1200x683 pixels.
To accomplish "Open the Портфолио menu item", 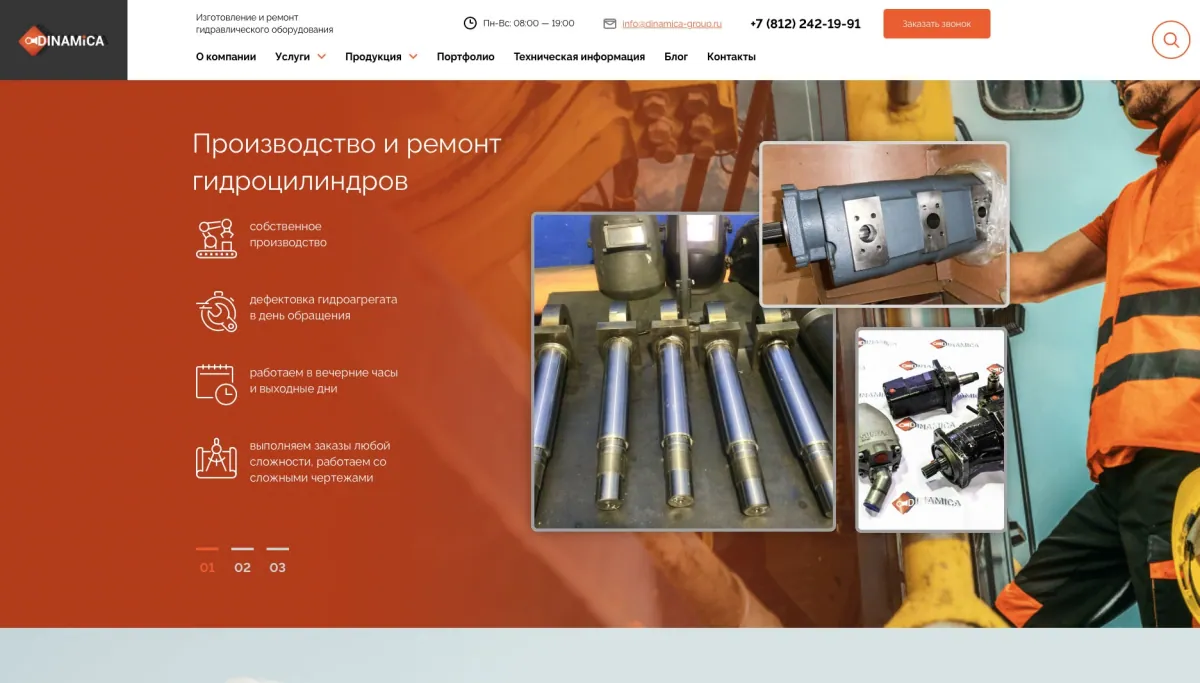I will (x=466, y=57).
